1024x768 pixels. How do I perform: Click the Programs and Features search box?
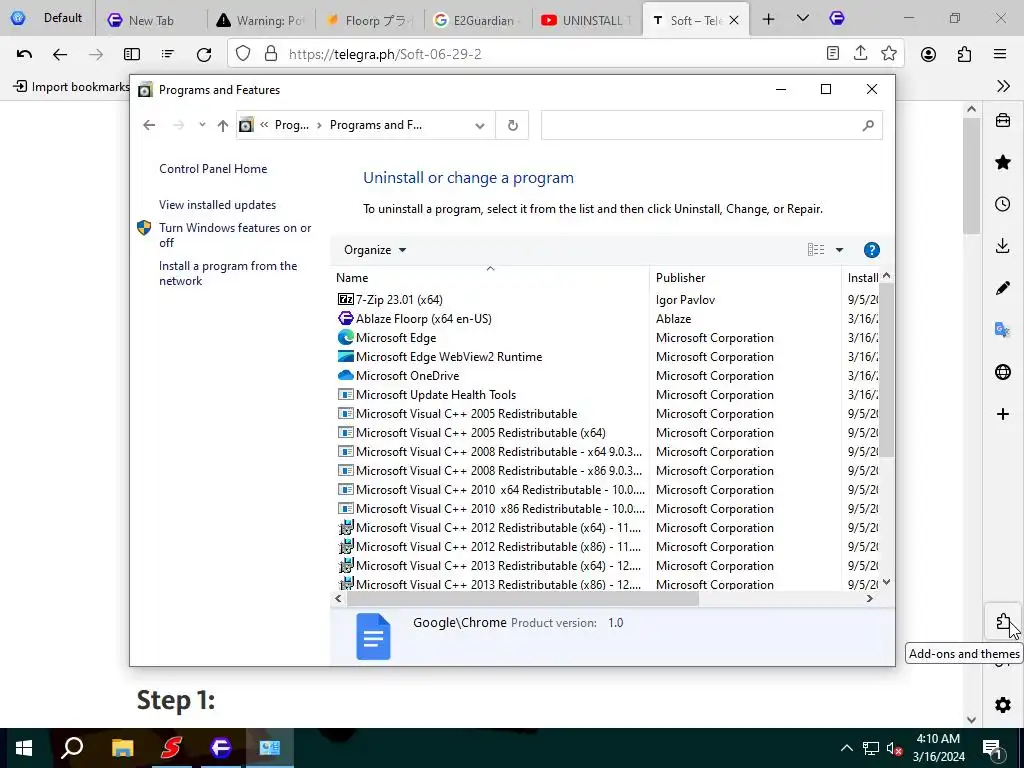[711, 125]
